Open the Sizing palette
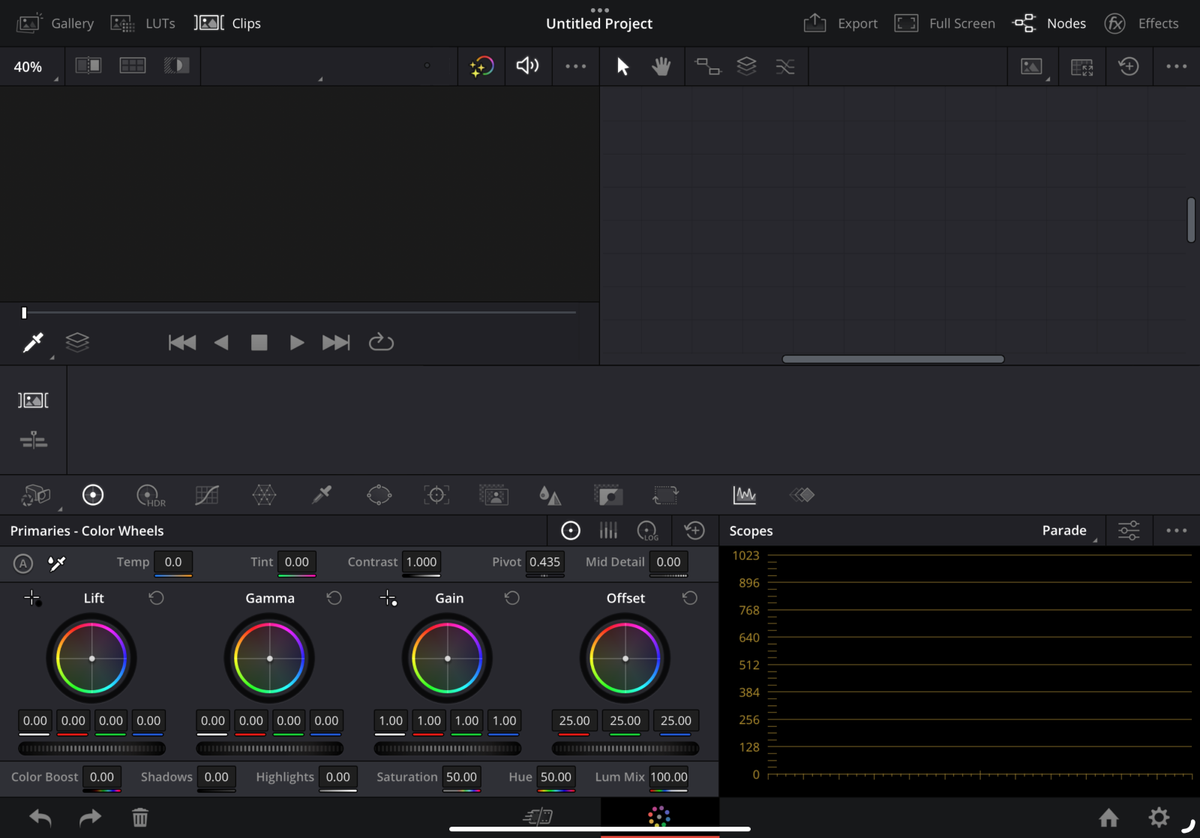 click(x=665, y=494)
